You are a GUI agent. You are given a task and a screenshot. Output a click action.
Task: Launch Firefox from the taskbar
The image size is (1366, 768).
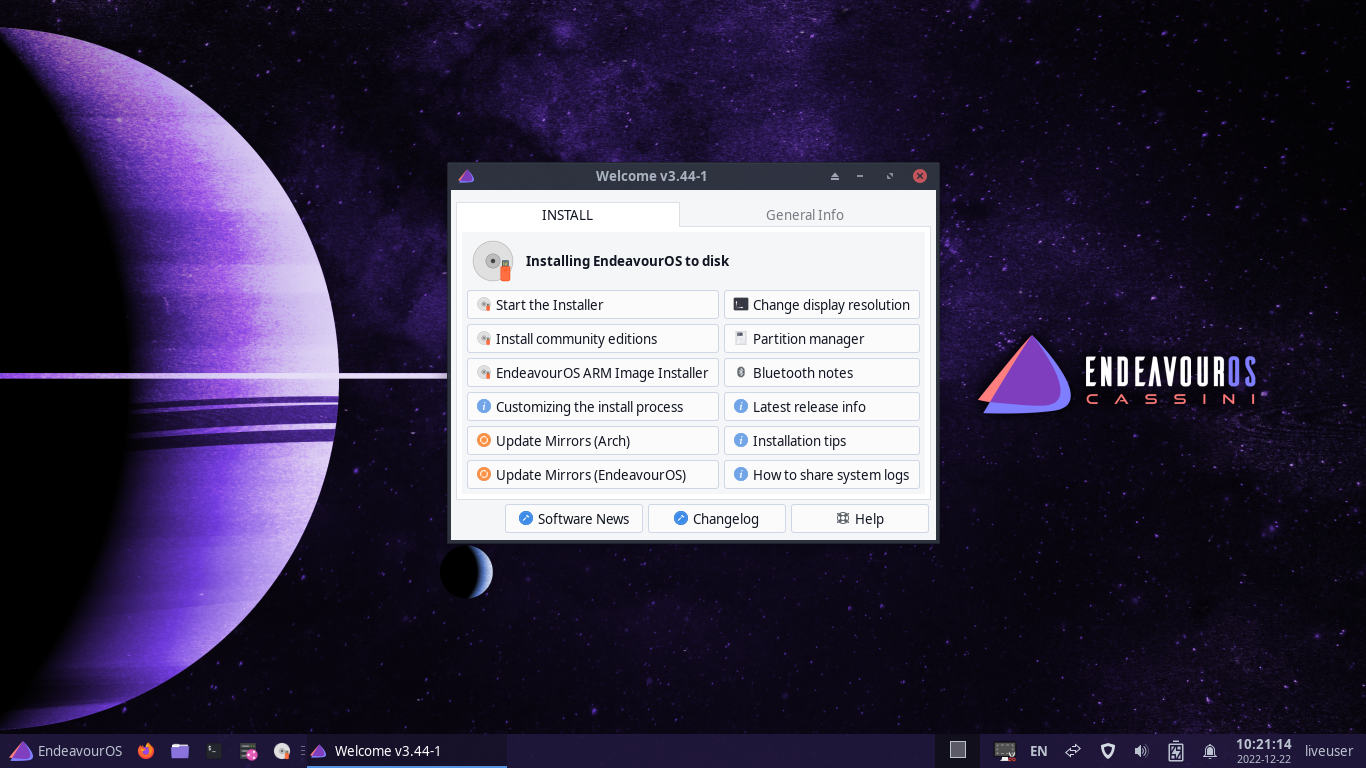146,751
